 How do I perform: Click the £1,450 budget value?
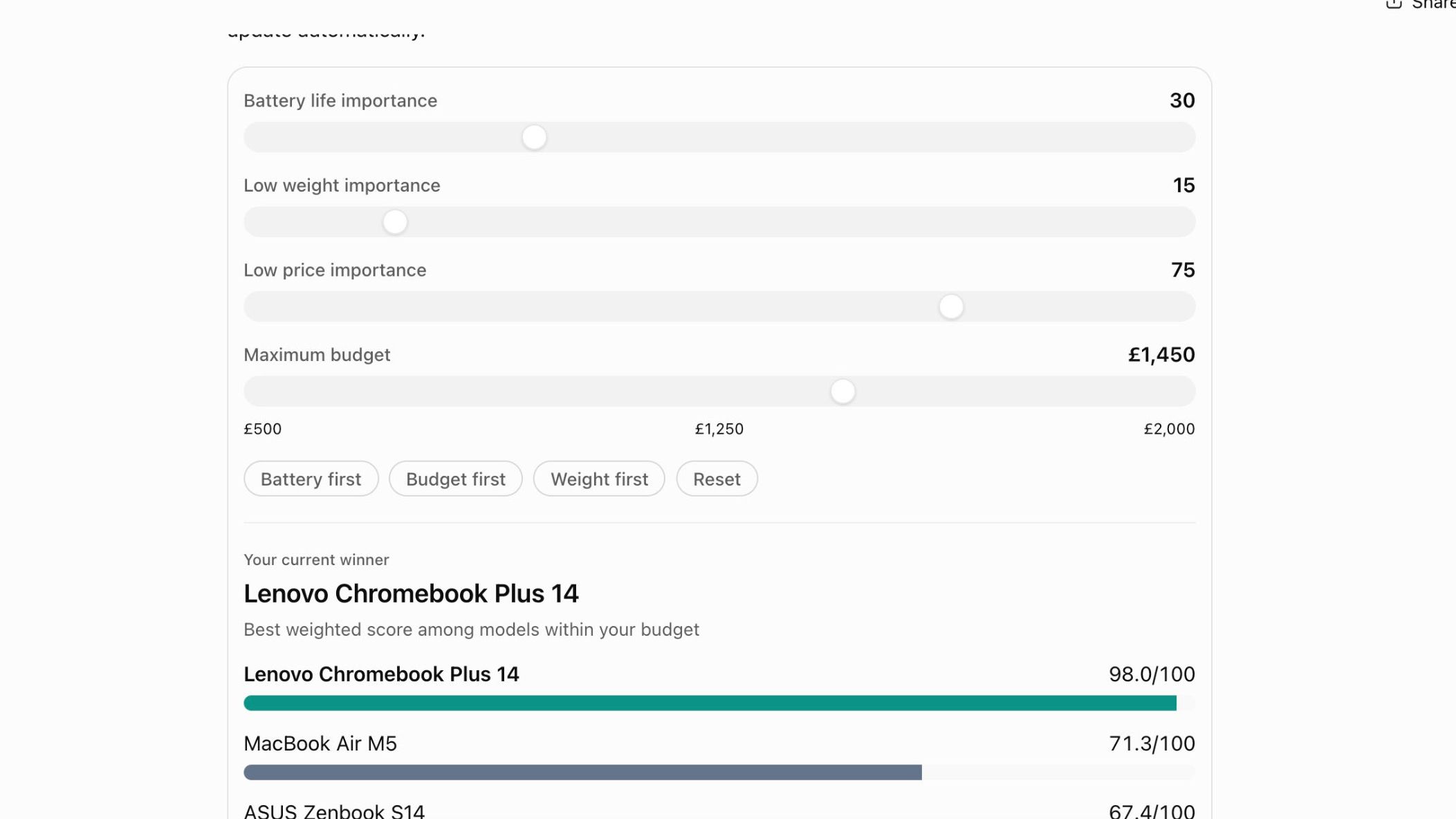tap(1161, 355)
